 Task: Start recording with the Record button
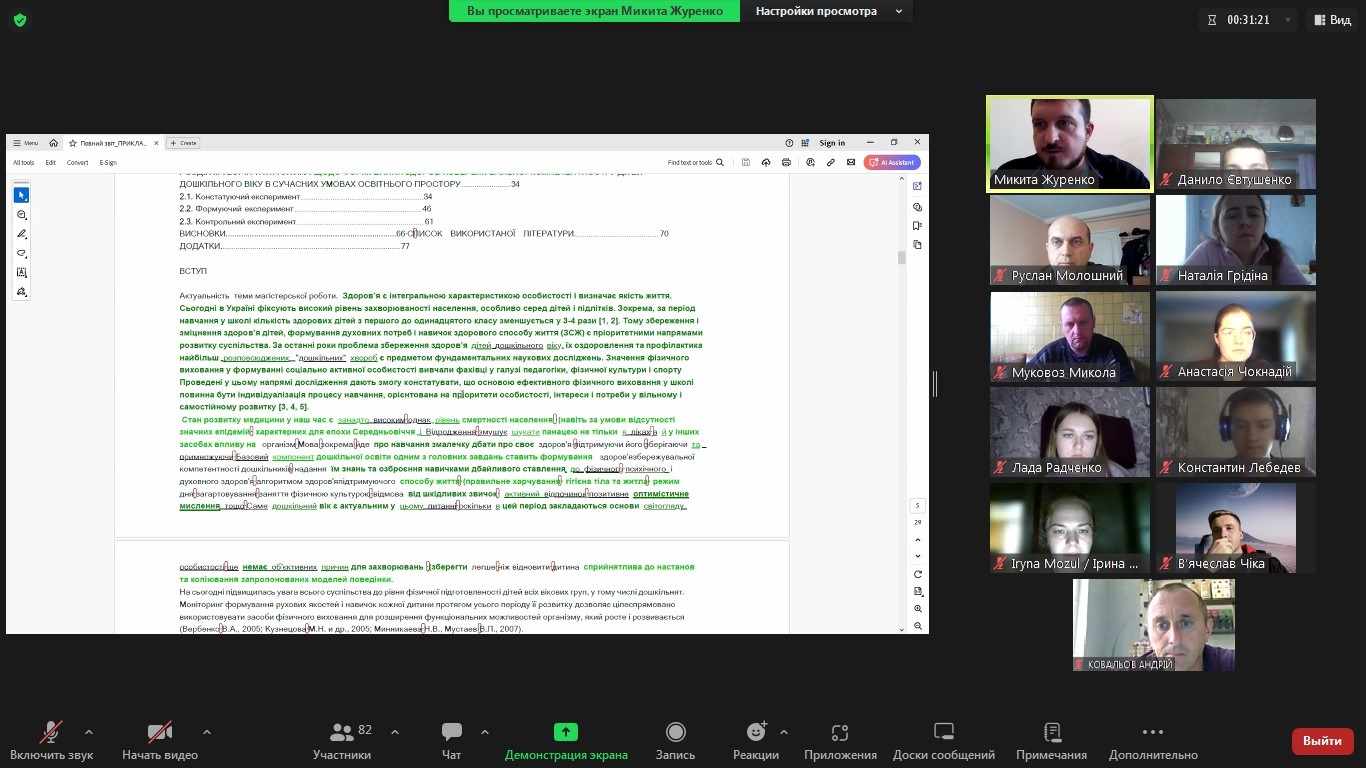(675, 740)
